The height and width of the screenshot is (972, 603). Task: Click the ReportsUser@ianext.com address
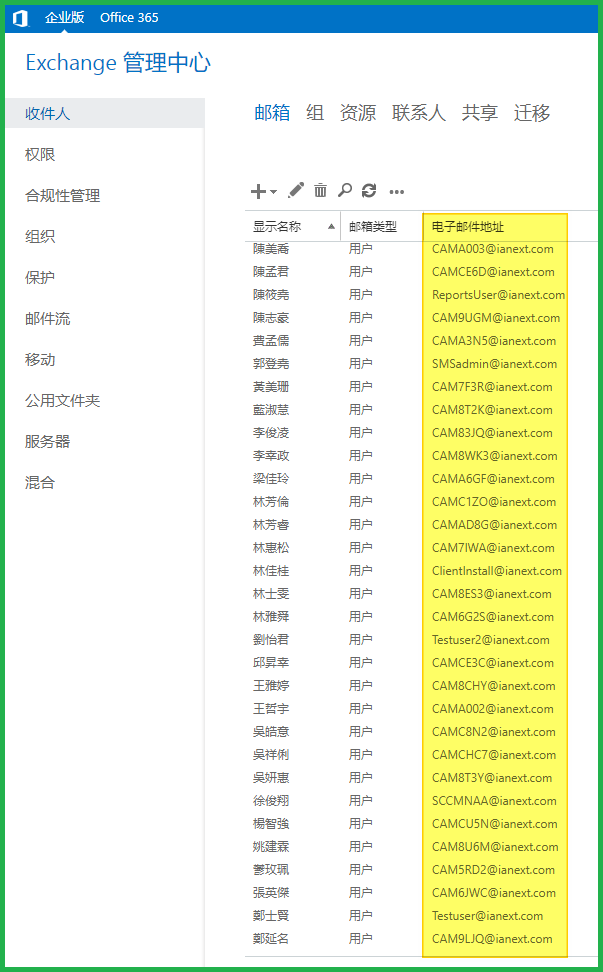click(498, 295)
